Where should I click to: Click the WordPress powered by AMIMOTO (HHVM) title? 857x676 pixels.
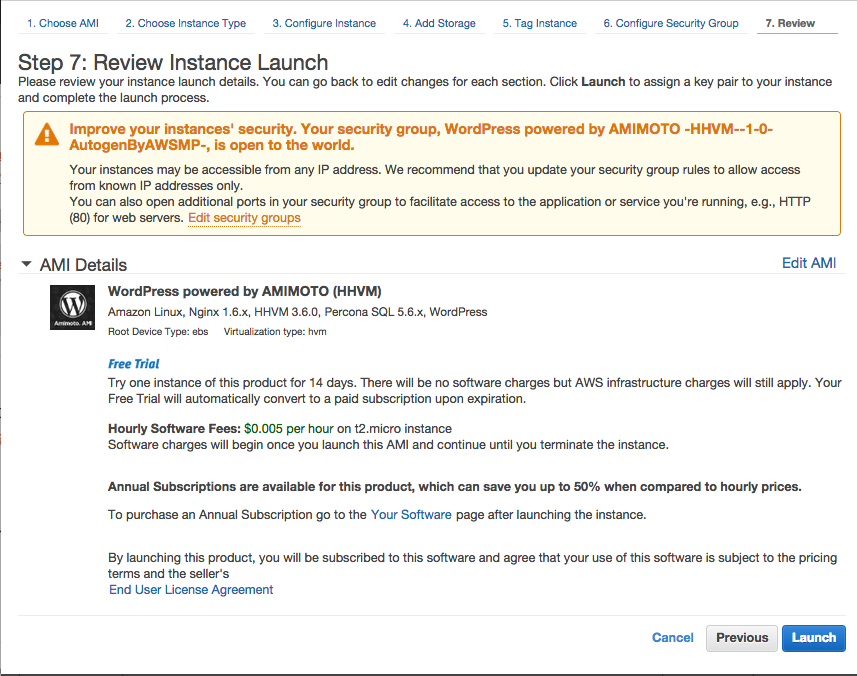point(244,291)
